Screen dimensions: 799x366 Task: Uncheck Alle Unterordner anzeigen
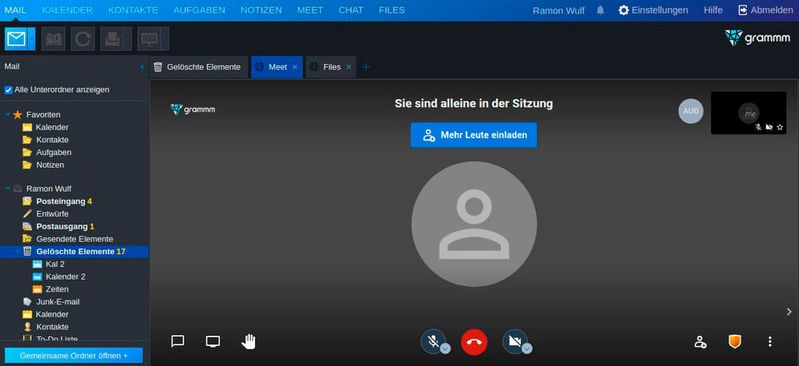coord(8,90)
